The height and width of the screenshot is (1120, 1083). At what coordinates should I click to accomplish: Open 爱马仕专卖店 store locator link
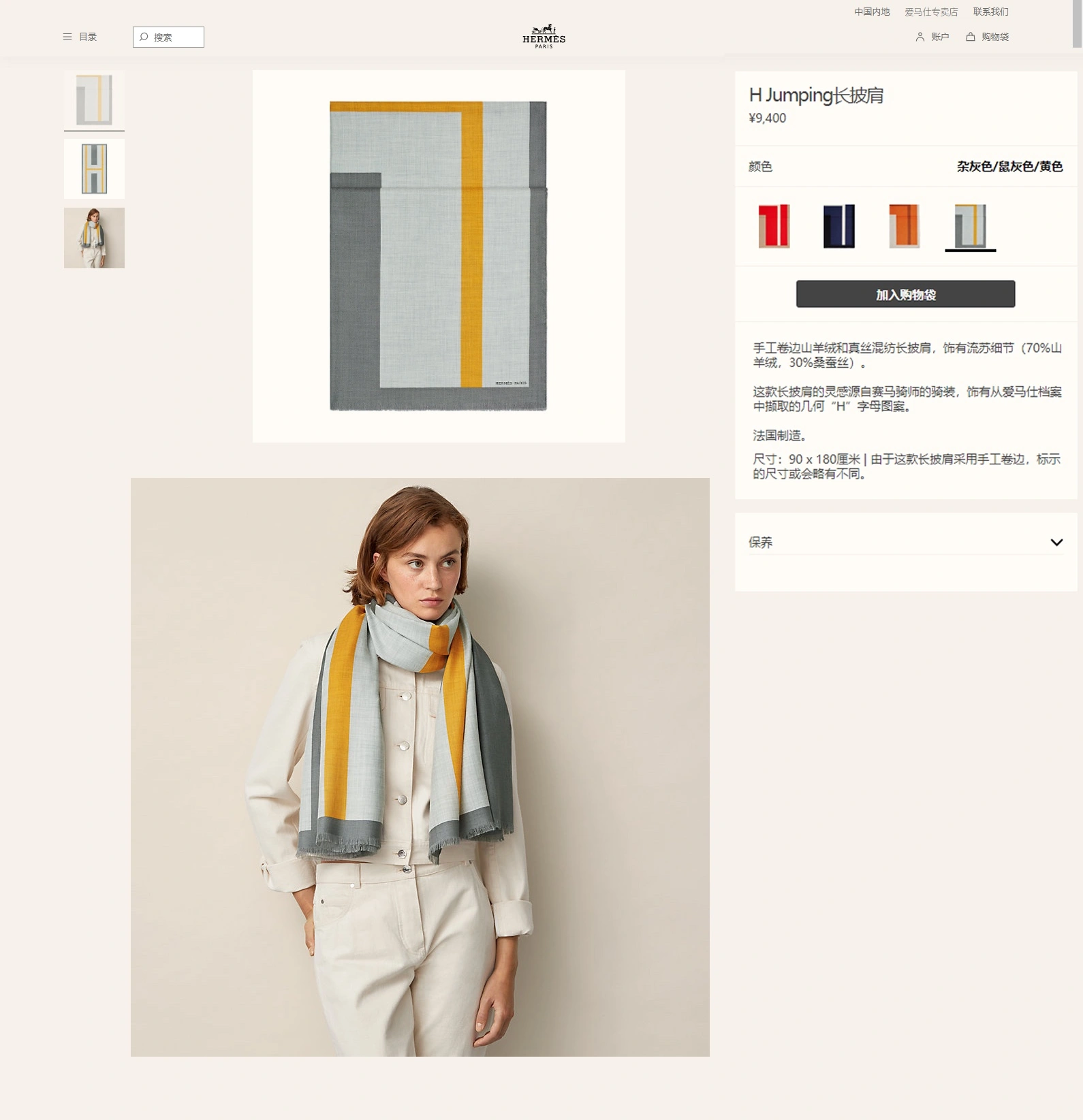click(931, 12)
